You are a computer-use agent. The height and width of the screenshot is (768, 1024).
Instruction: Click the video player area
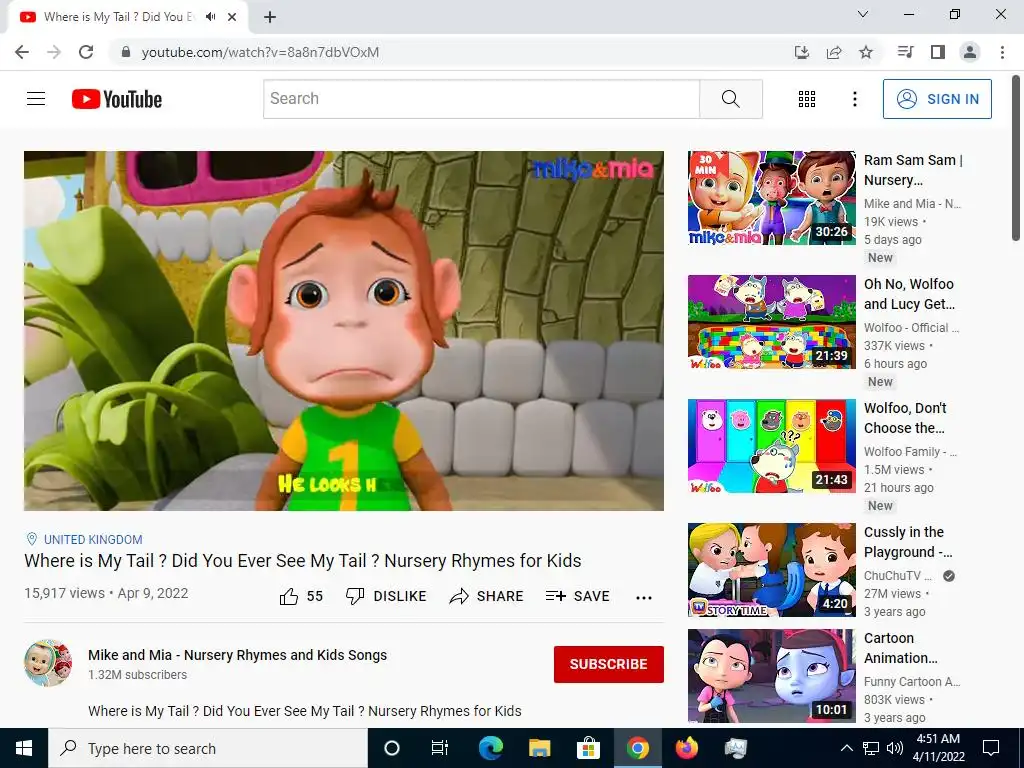344,330
